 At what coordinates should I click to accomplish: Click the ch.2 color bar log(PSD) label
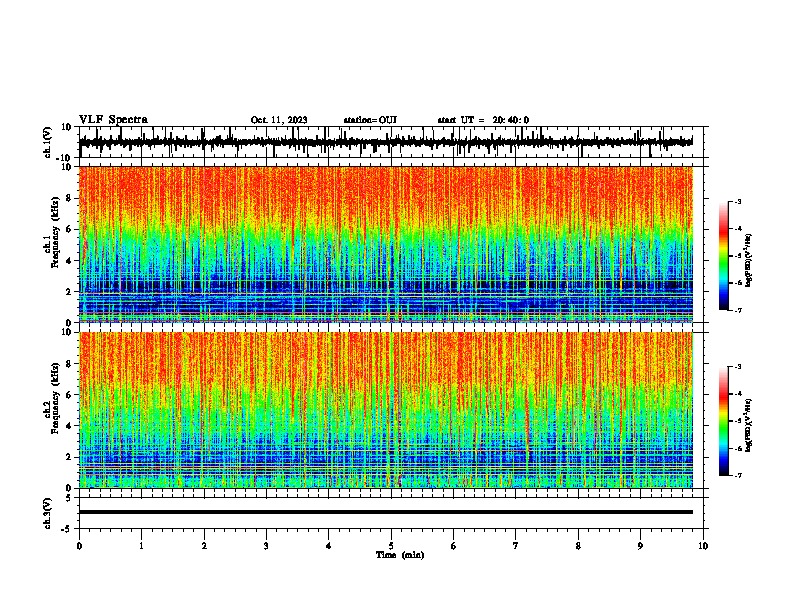pyautogui.click(x=748, y=425)
